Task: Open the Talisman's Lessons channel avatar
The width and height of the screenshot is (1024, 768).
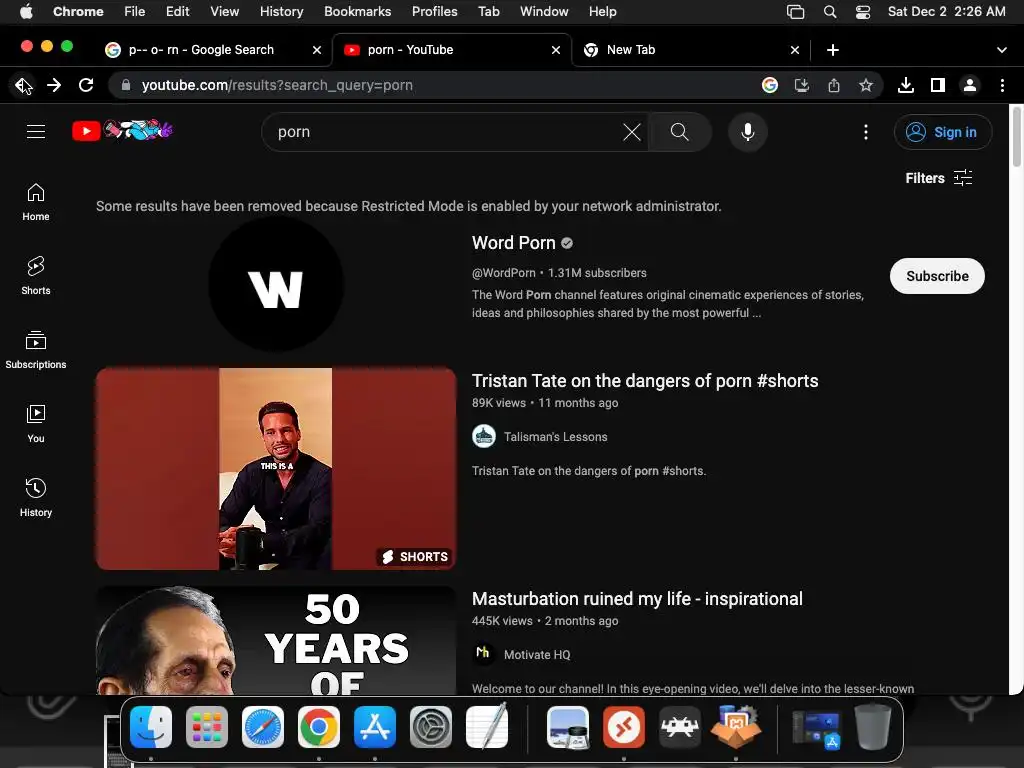Action: click(x=484, y=436)
